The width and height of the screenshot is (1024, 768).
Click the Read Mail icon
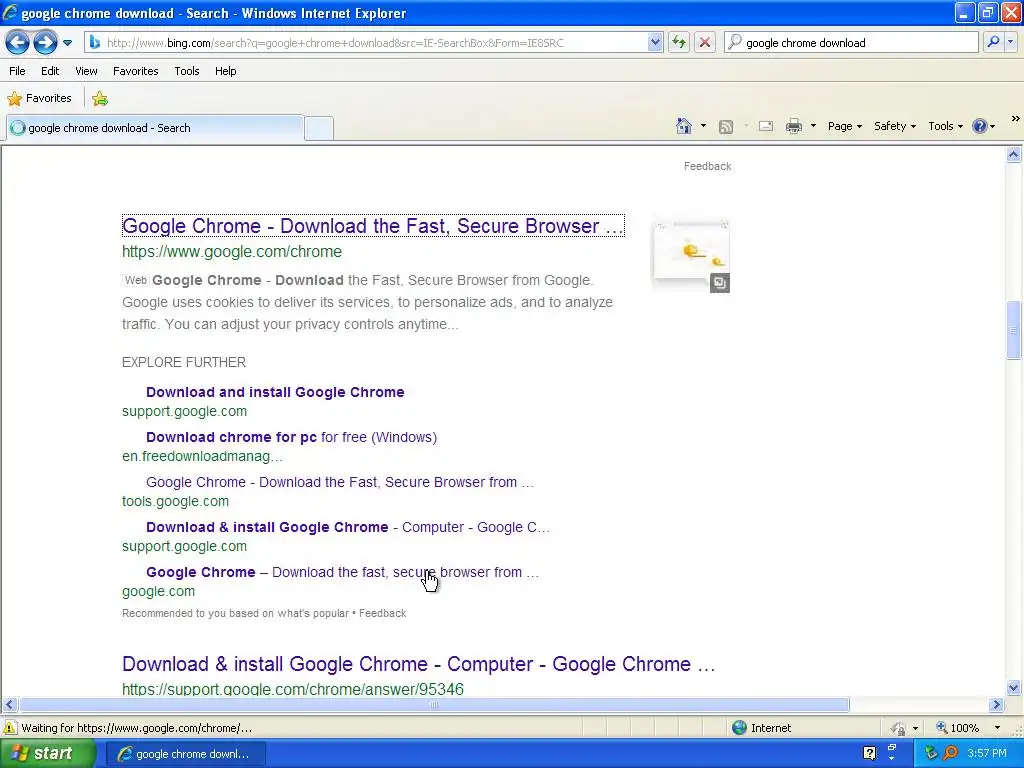[x=766, y=126]
